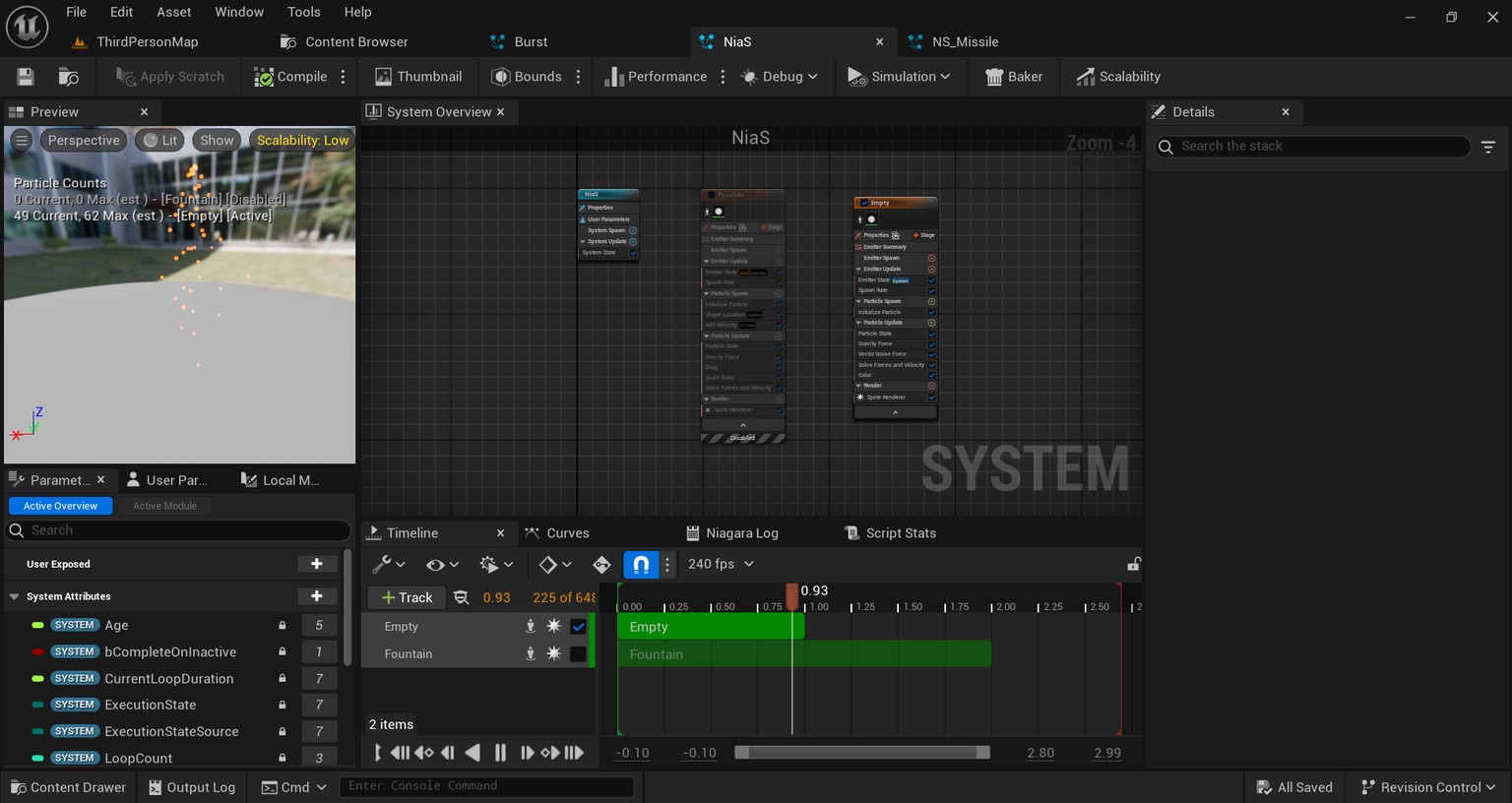Open the Simulation dropdown
Viewport: 1512px width, 803px height.
[899, 77]
